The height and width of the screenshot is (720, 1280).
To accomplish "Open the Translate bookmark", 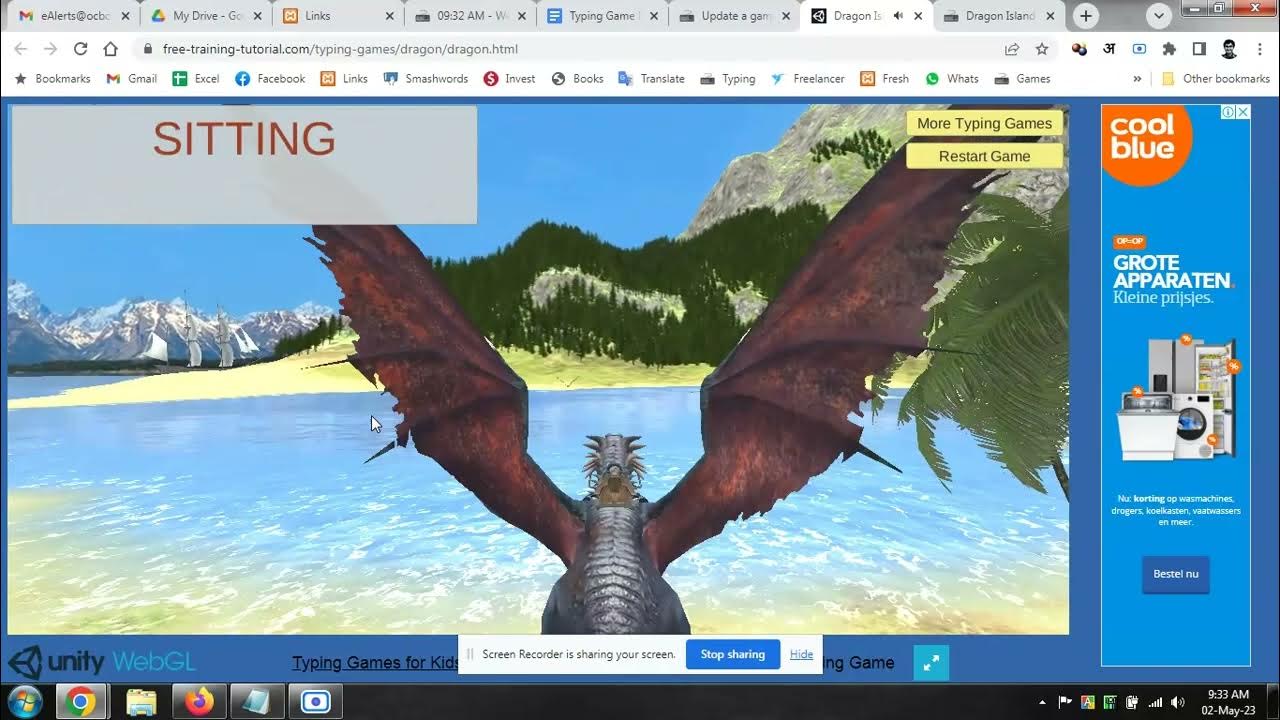I will pos(652,78).
